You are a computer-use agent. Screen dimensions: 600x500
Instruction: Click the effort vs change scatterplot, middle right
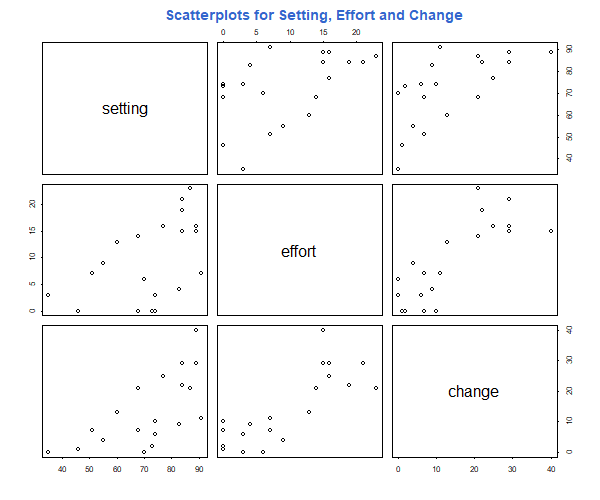click(475, 250)
